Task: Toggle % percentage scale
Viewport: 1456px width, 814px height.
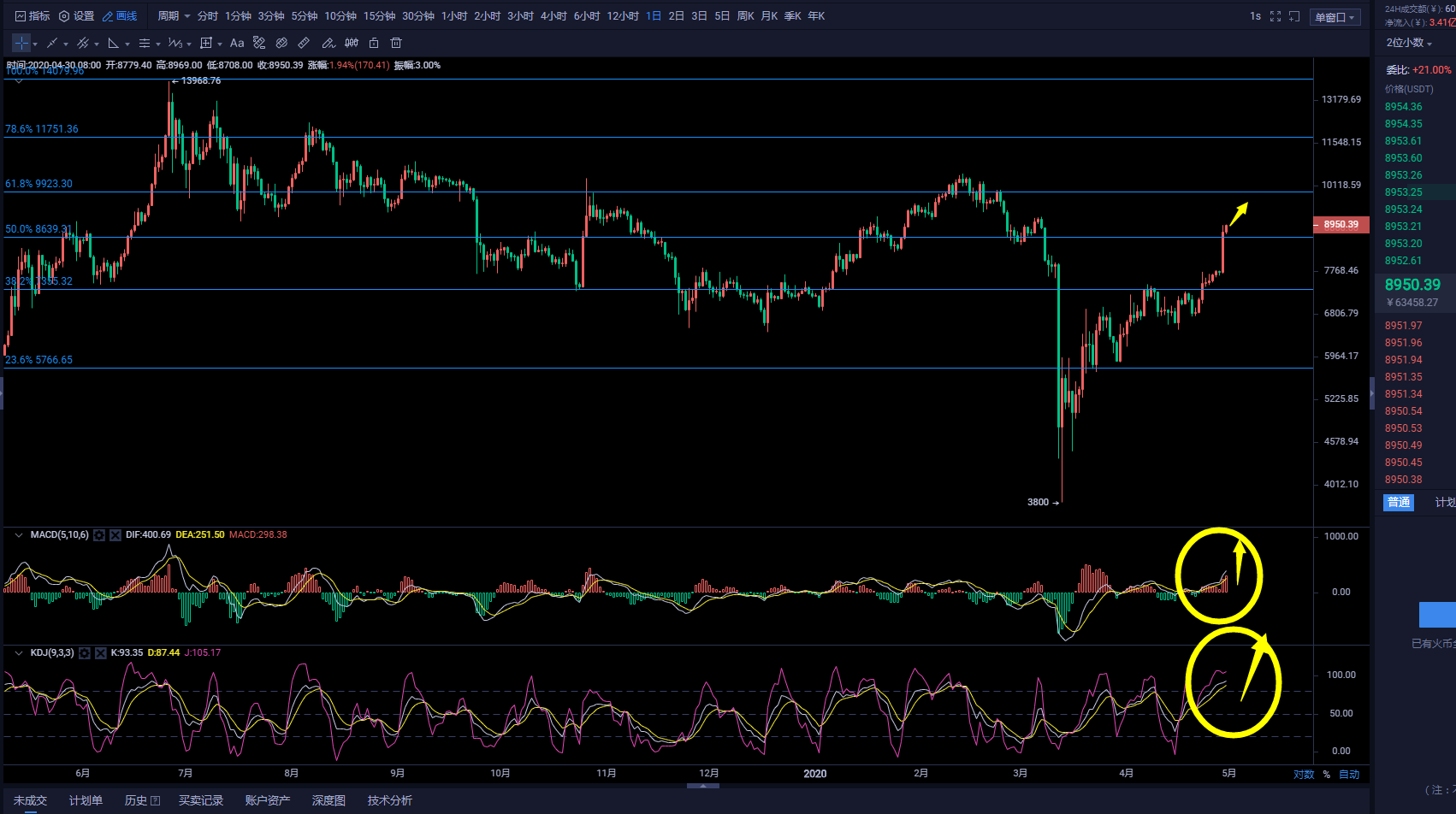Action: coord(1327,775)
